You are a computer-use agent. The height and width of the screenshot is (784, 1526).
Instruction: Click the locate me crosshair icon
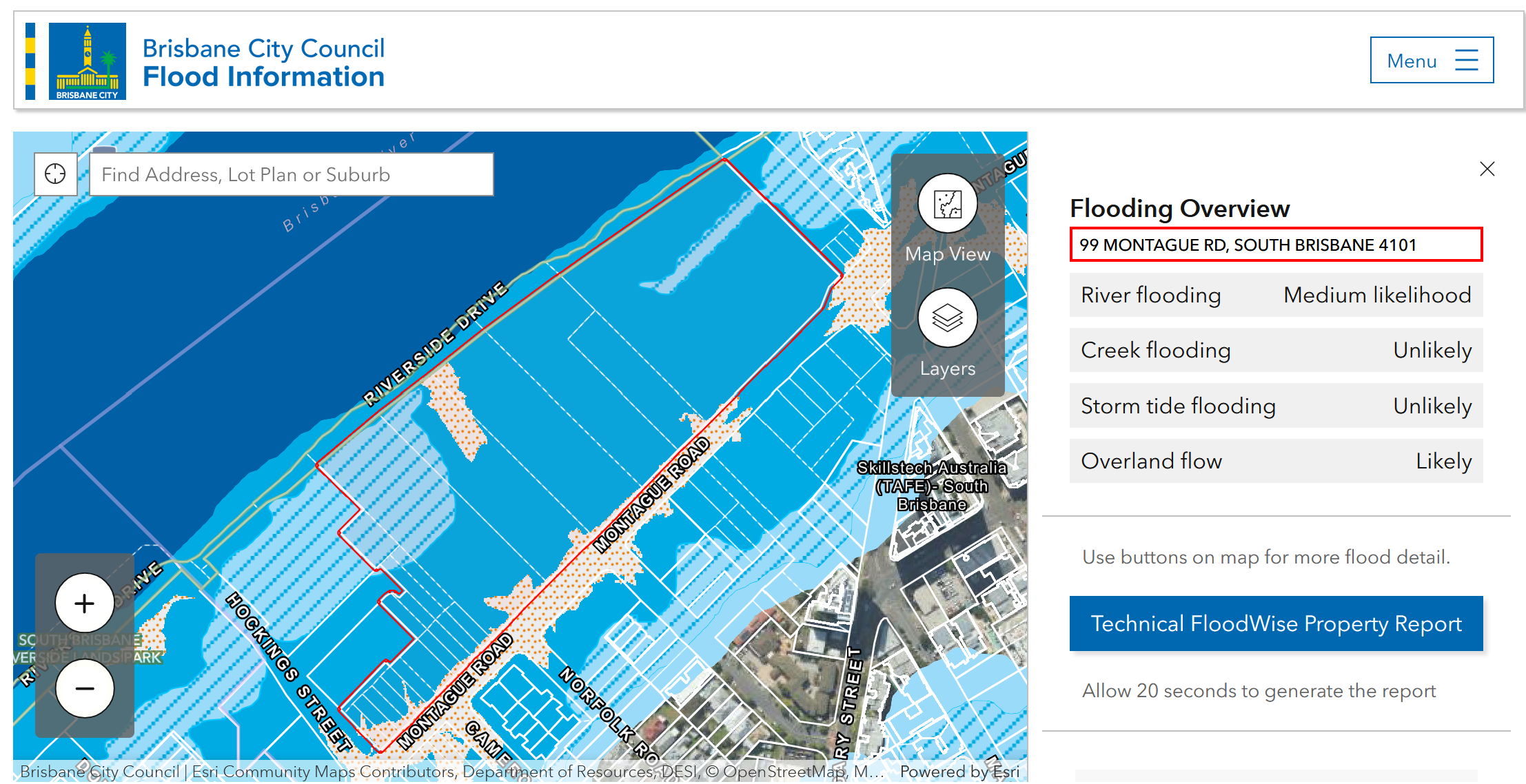pyautogui.click(x=55, y=174)
